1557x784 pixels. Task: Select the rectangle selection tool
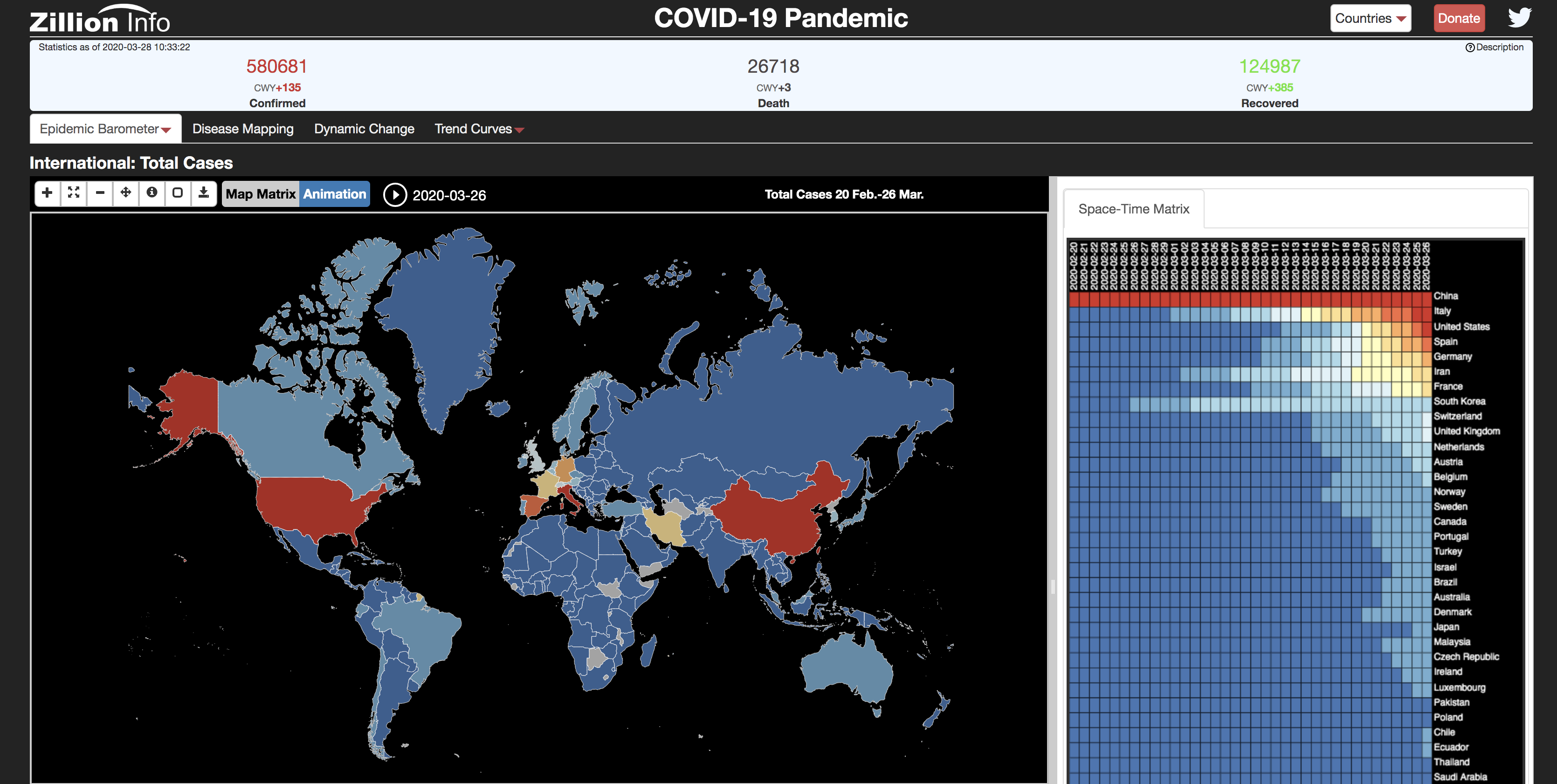pyautogui.click(x=178, y=193)
